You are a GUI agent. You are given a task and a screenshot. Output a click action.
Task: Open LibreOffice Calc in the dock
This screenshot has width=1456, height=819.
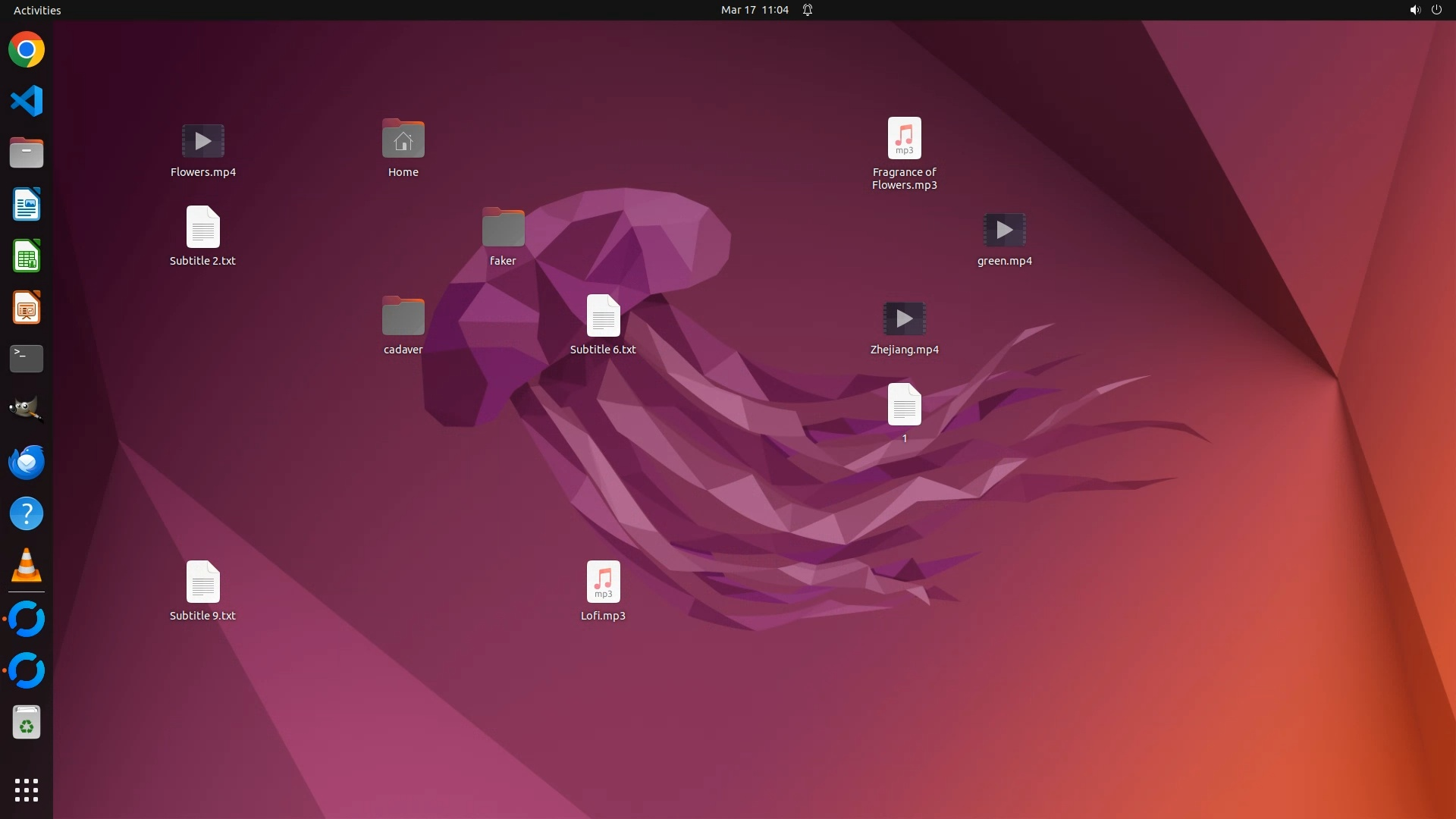click(27, 256)
